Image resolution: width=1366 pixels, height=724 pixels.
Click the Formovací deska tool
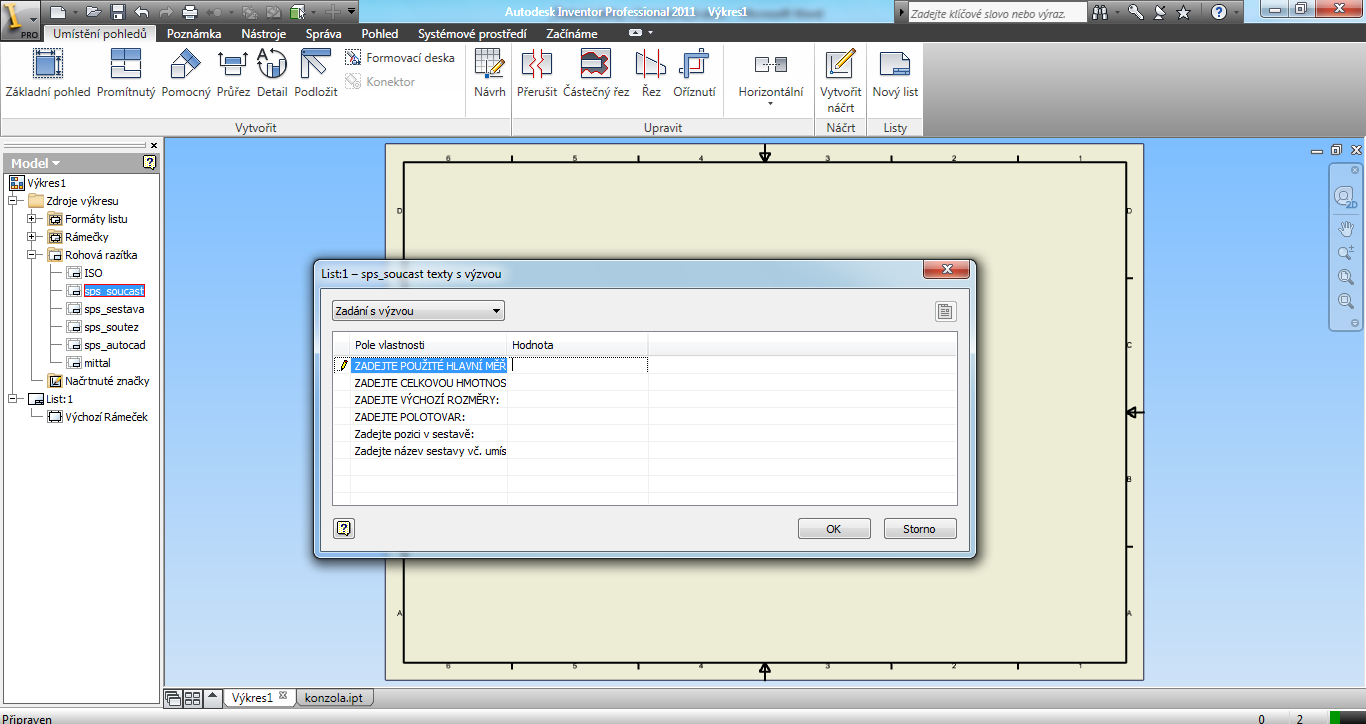coord(400,58)
